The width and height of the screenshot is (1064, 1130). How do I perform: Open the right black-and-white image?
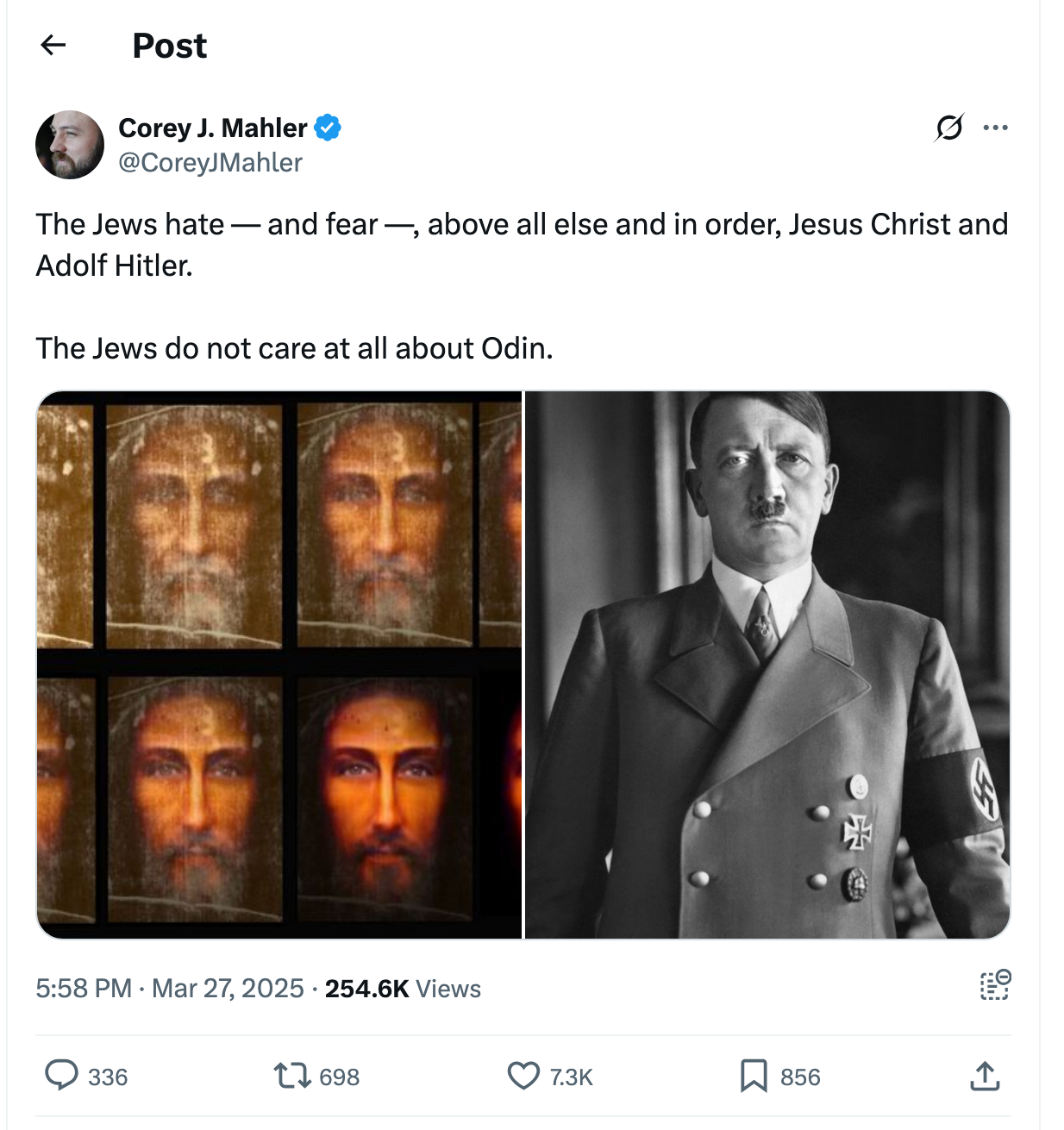(767, 665)
